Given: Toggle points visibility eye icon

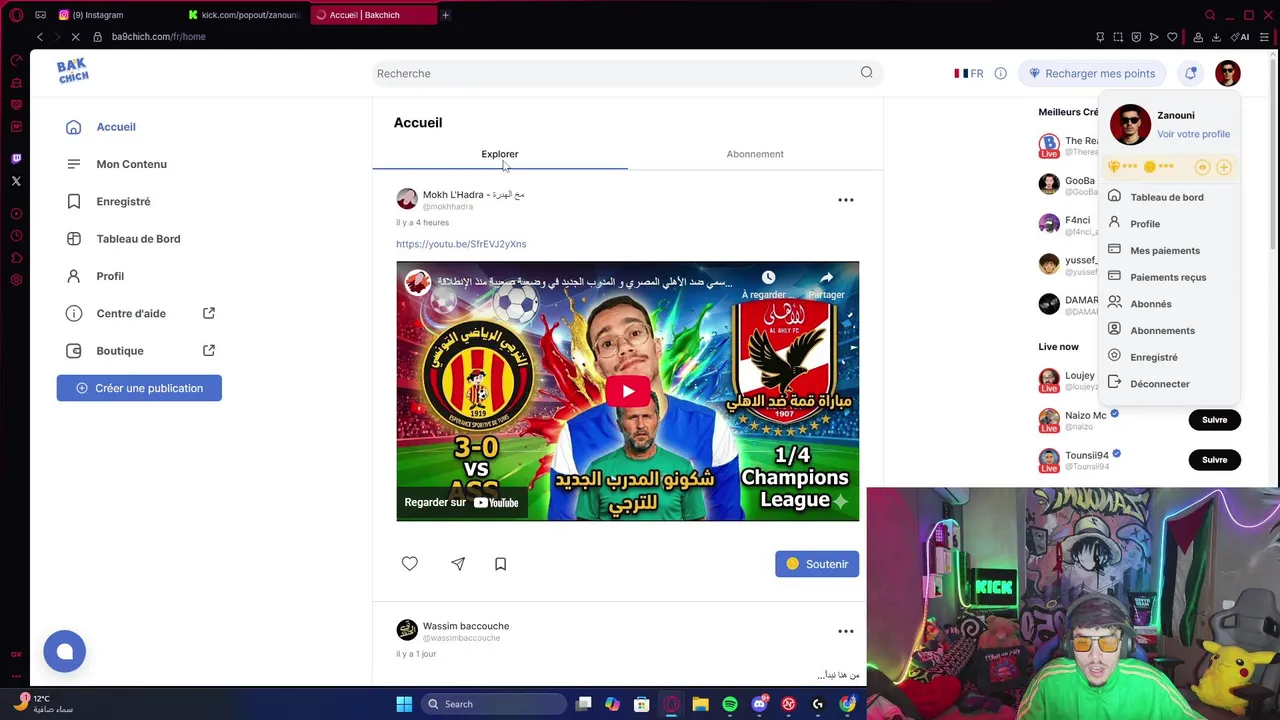Looking at the screenshot, I should [x=1202, y=167].
